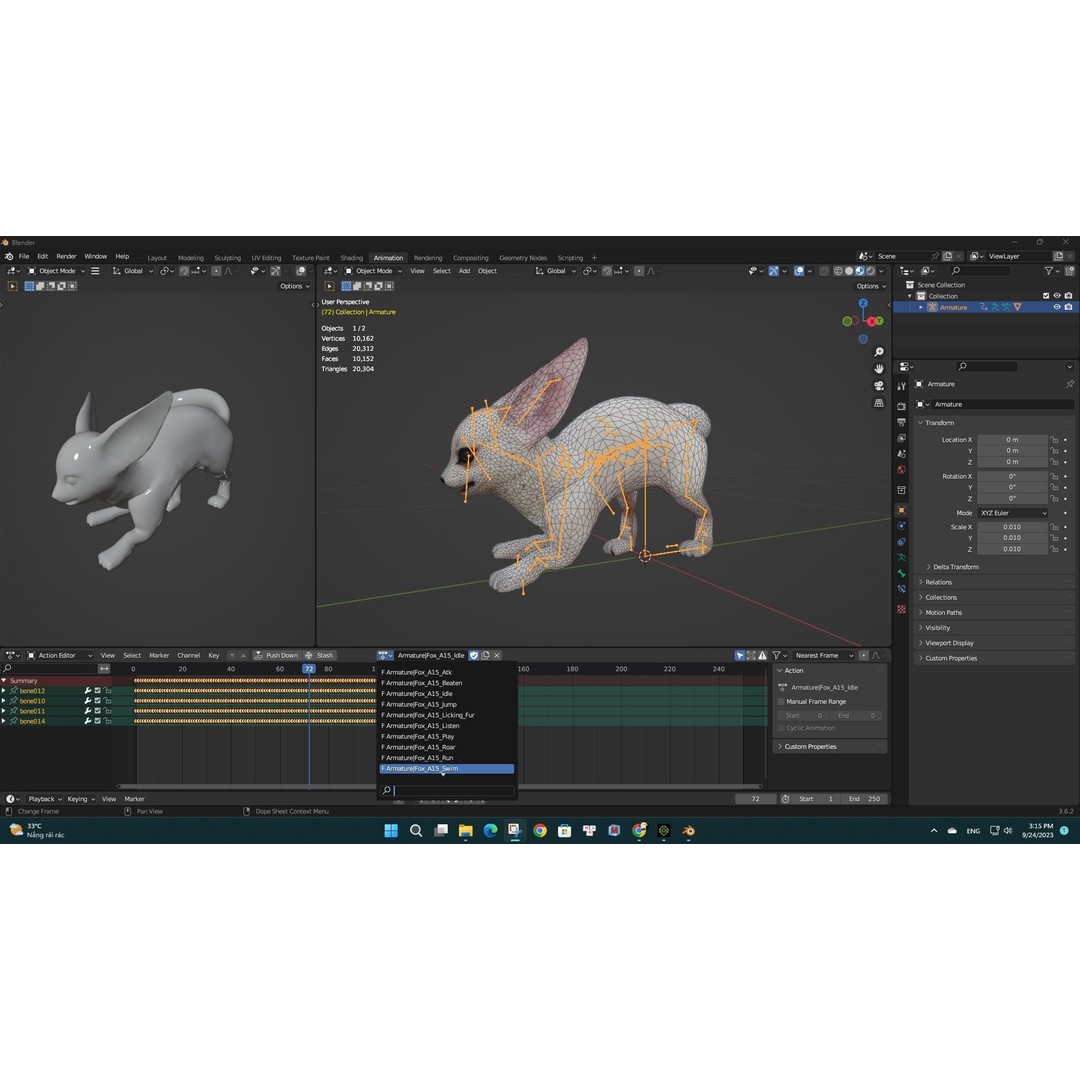Select rendered viewport shading mode
This screenshot has width=1080, height=1080.
tap(871, 271)
